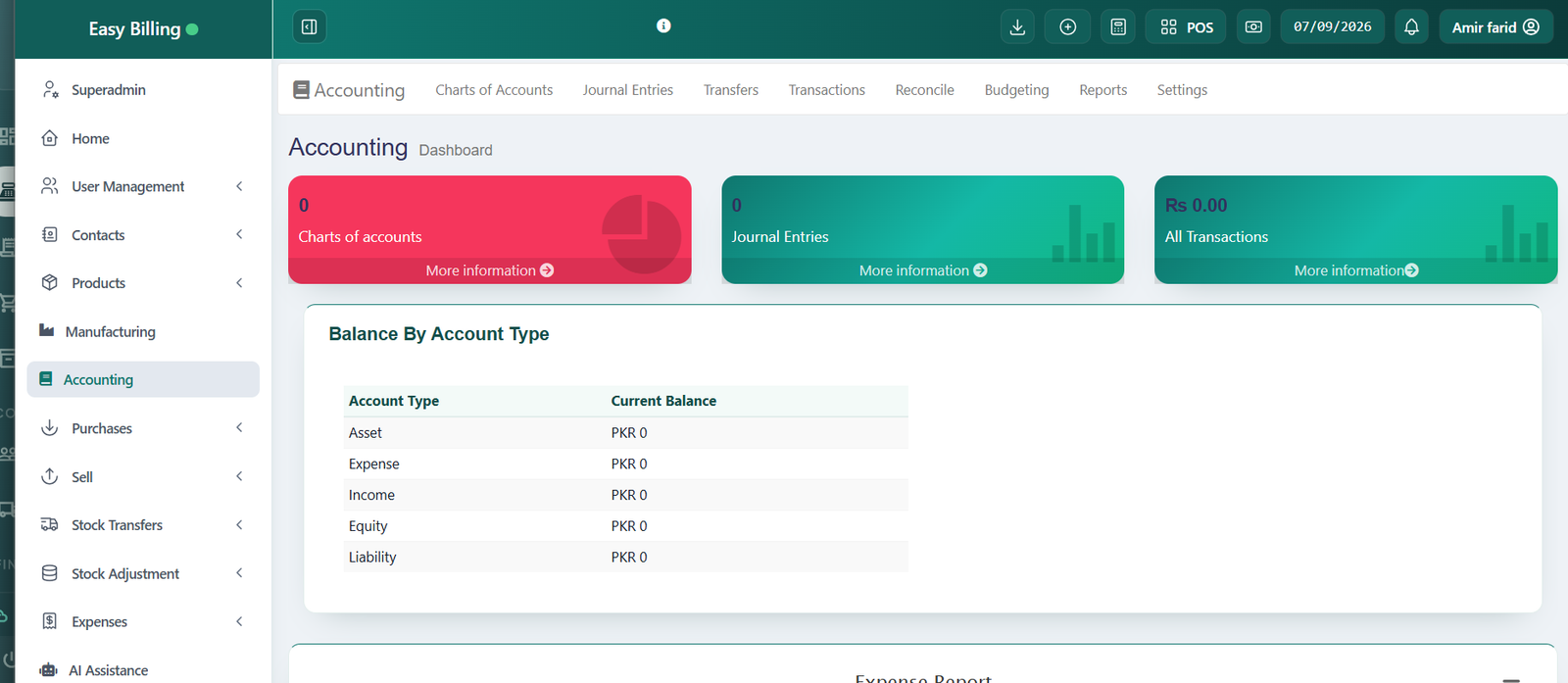
Task: Click More information on Journal Entries card
Action: tap(923, 270)
